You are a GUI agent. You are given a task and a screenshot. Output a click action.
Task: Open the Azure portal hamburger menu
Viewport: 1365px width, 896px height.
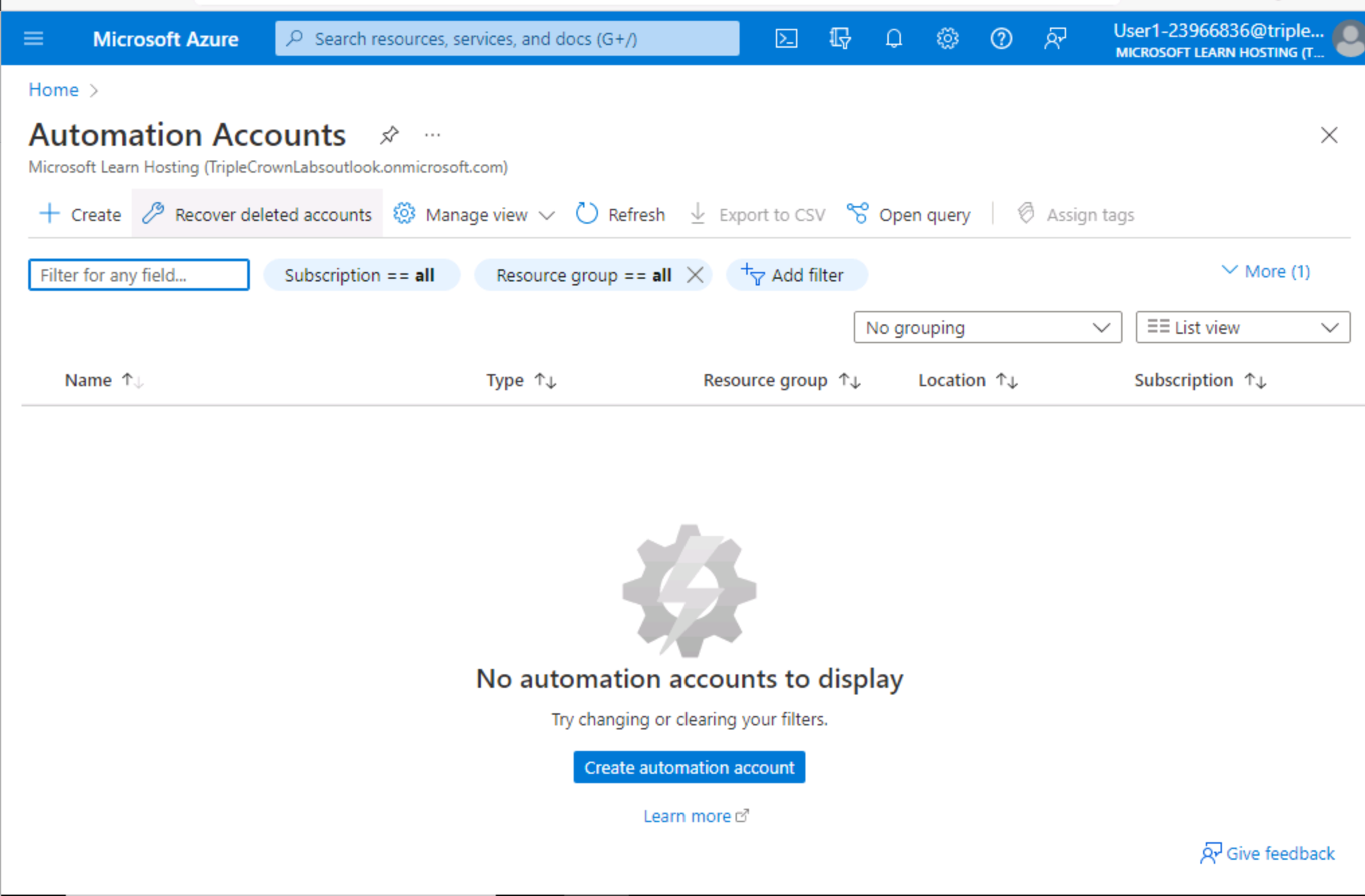34,38
